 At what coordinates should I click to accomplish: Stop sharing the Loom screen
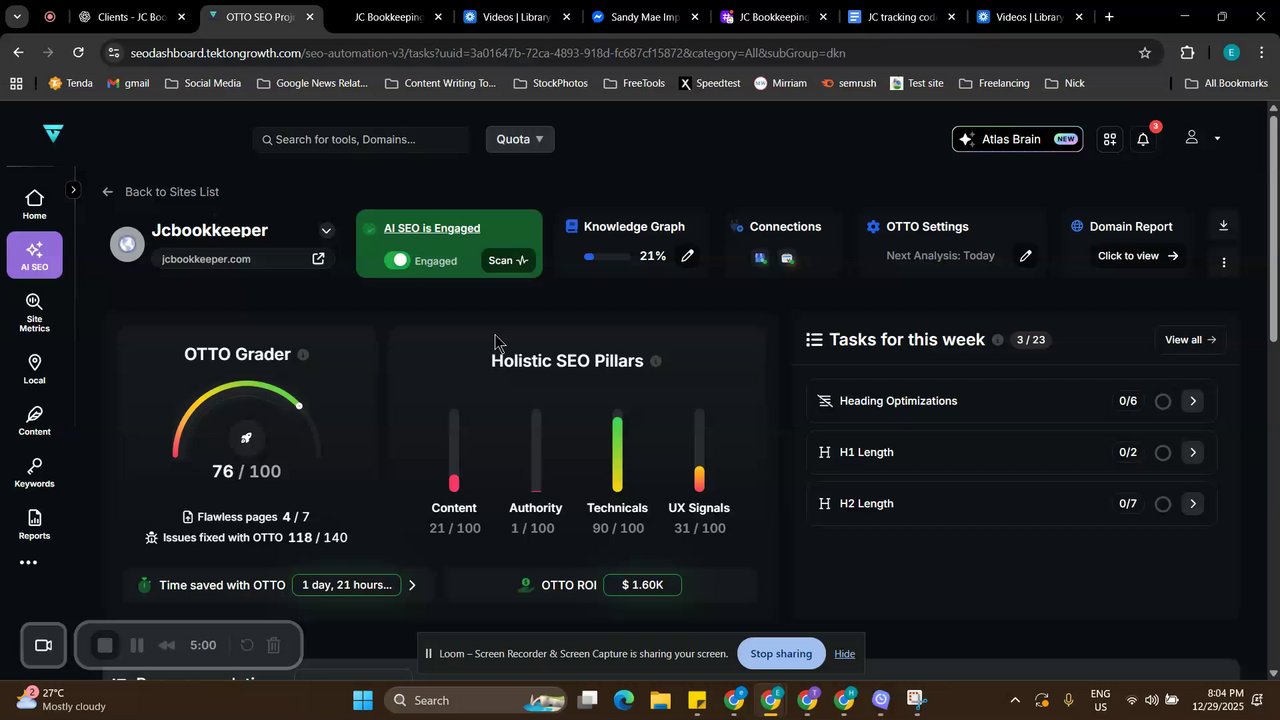pyautogui.click(x=781, y=654)
